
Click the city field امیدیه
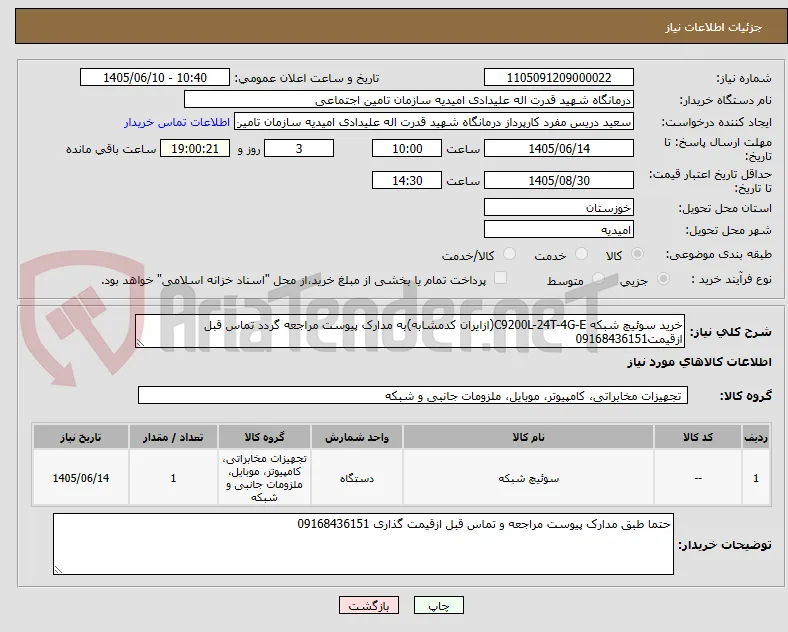click(x=559, y=230)
